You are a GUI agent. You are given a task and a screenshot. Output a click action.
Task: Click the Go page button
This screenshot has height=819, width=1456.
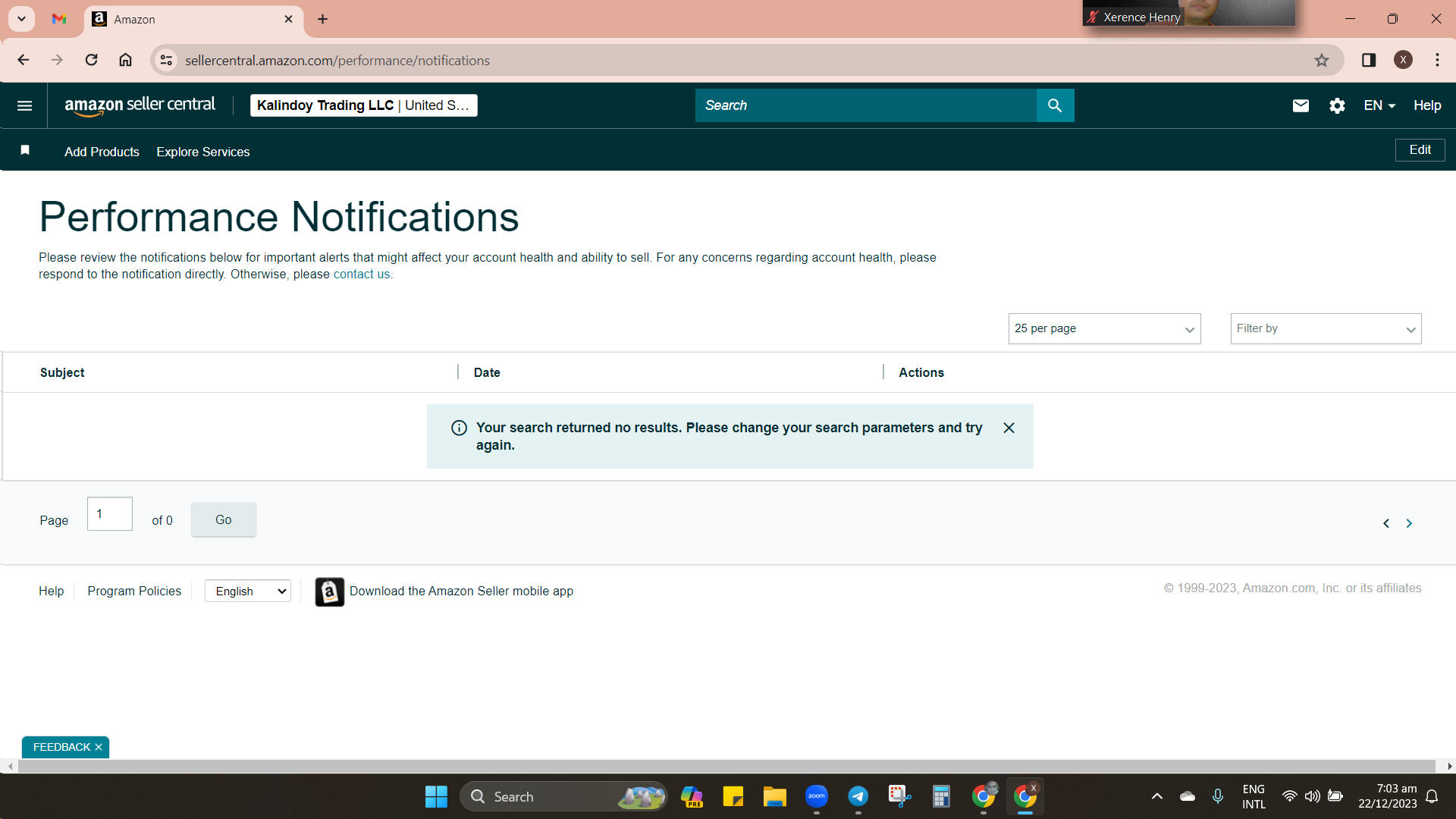223,519
